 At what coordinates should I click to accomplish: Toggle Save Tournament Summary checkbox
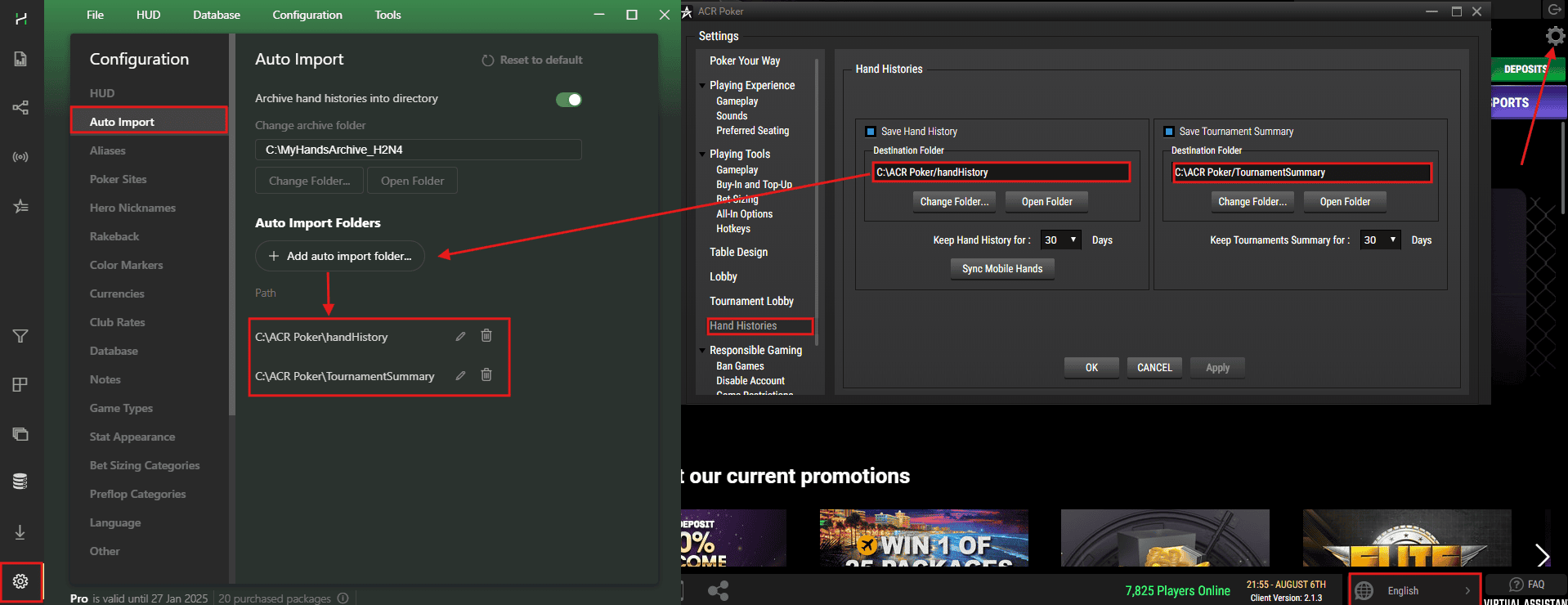1169,132
